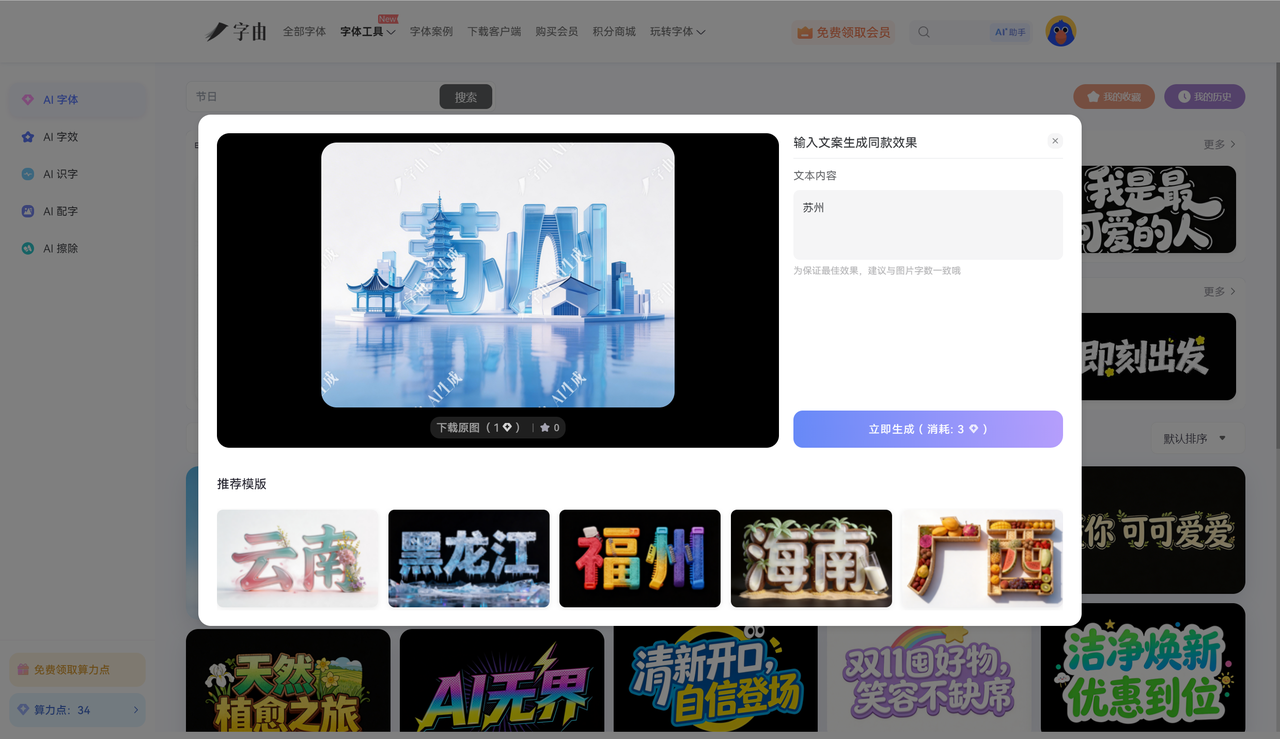Expand the 算力点 34 panel arrow
The width and height of the screenshot is (1280, 739).
tap(136, 710)
